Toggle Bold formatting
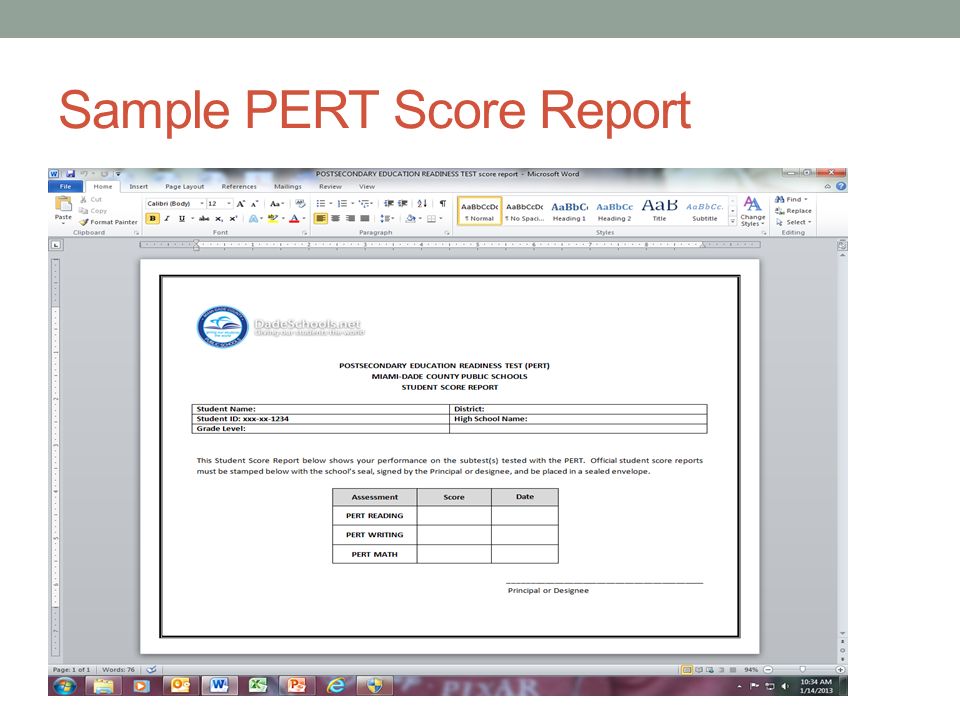The height and width of the screenshot is (720, 960). 152,219
